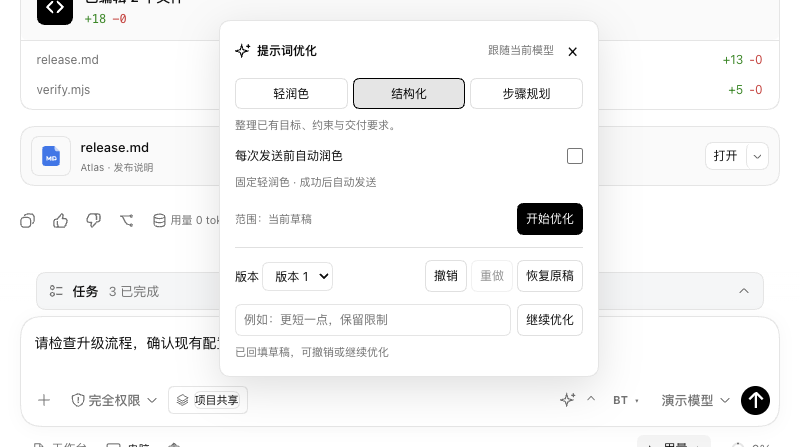Click the release.md card title
The width and height of the screenshot is (800, 447).
tap(115, 148)
